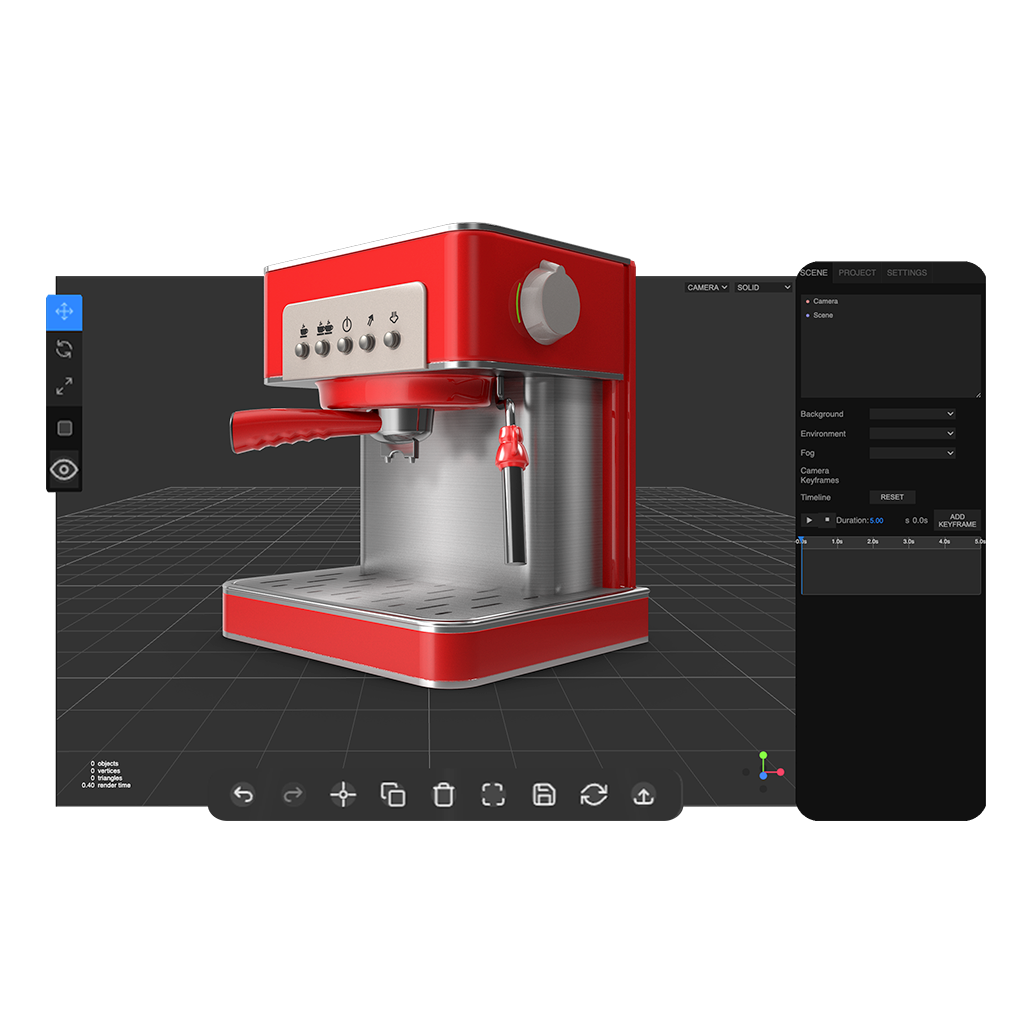Open the CAMERA view dropdown

point(706,287)
